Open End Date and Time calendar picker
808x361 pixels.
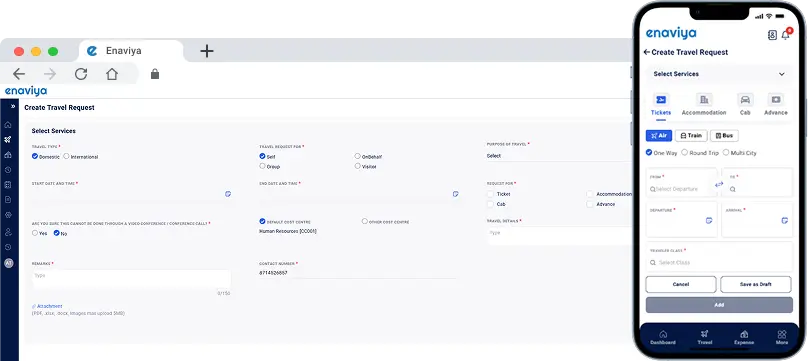click(456, 194)
